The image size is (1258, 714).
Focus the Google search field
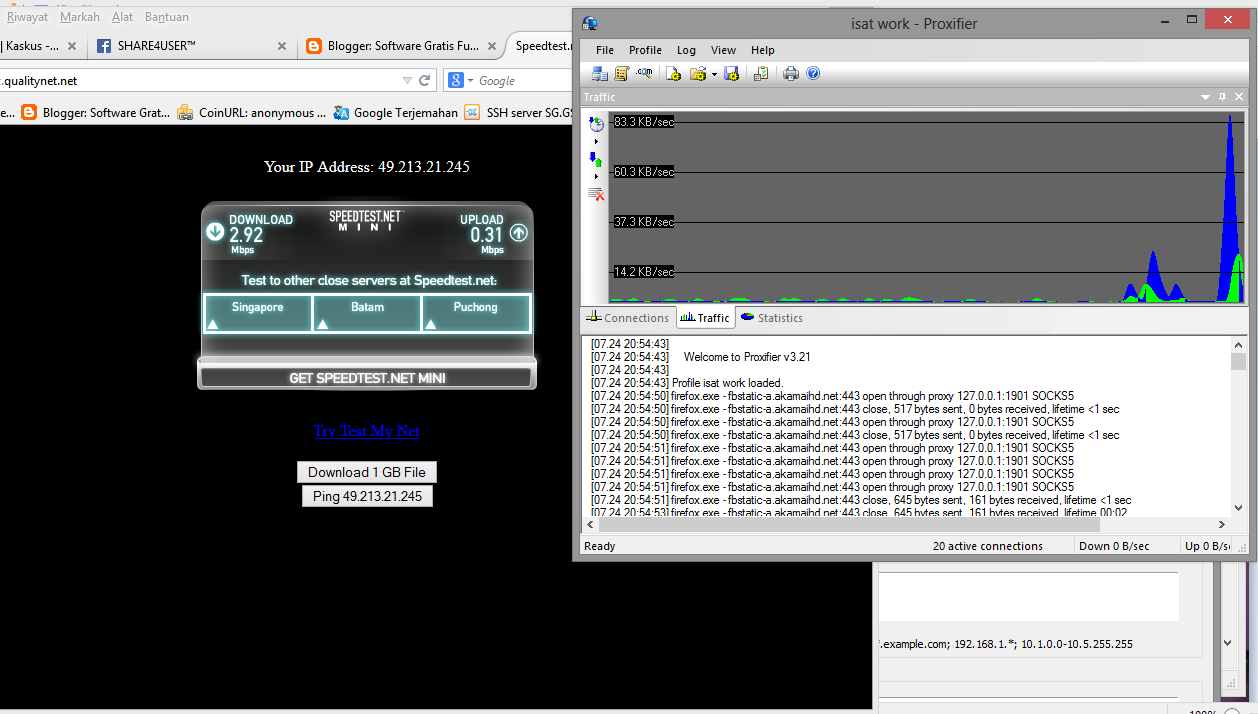(x=524, y=80)
